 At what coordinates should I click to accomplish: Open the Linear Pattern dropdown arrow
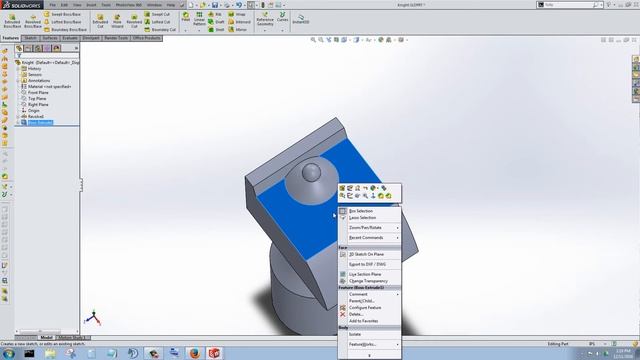pos(199,31)
